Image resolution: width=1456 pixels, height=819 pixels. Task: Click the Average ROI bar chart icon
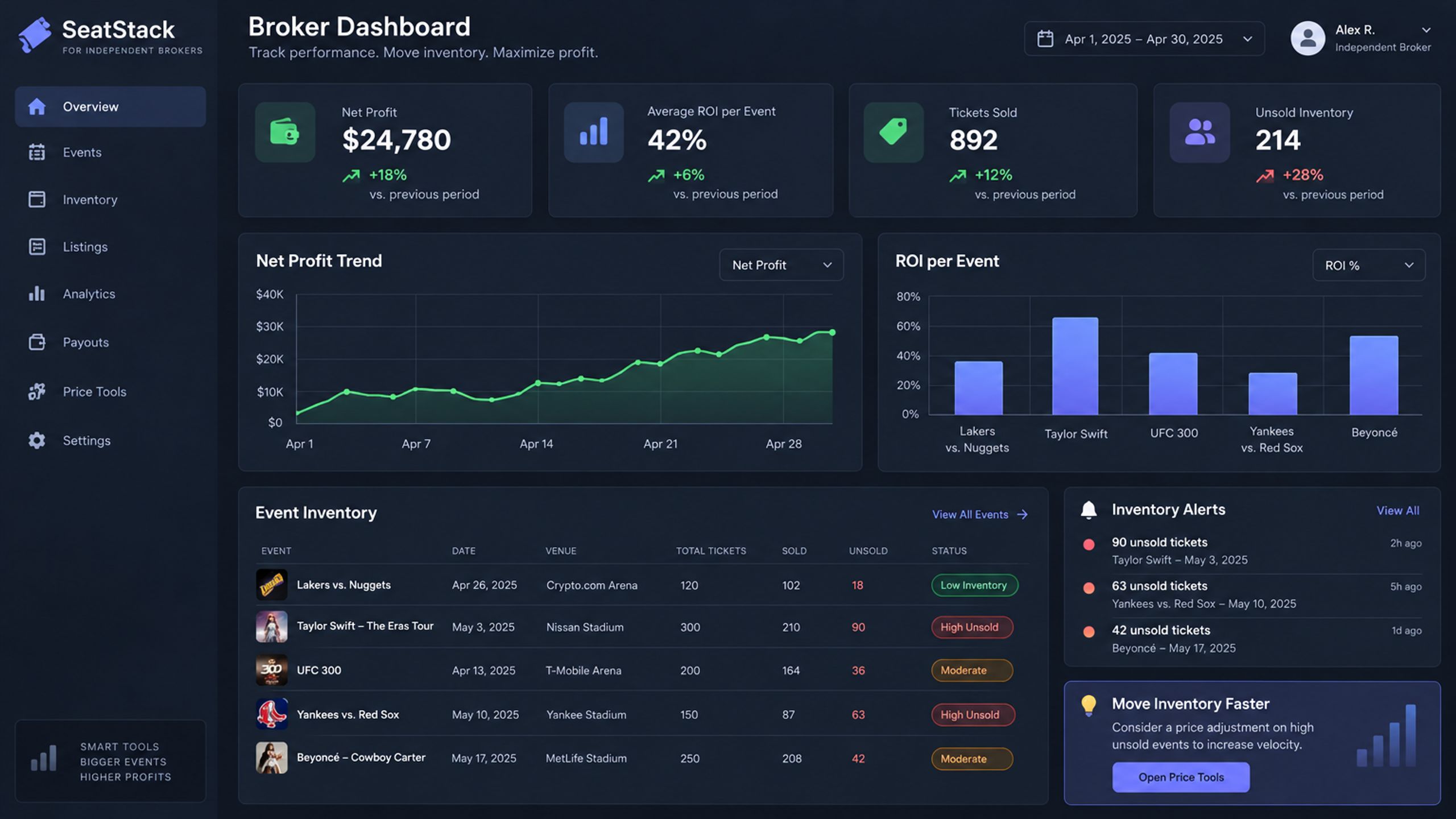point(594,133)
